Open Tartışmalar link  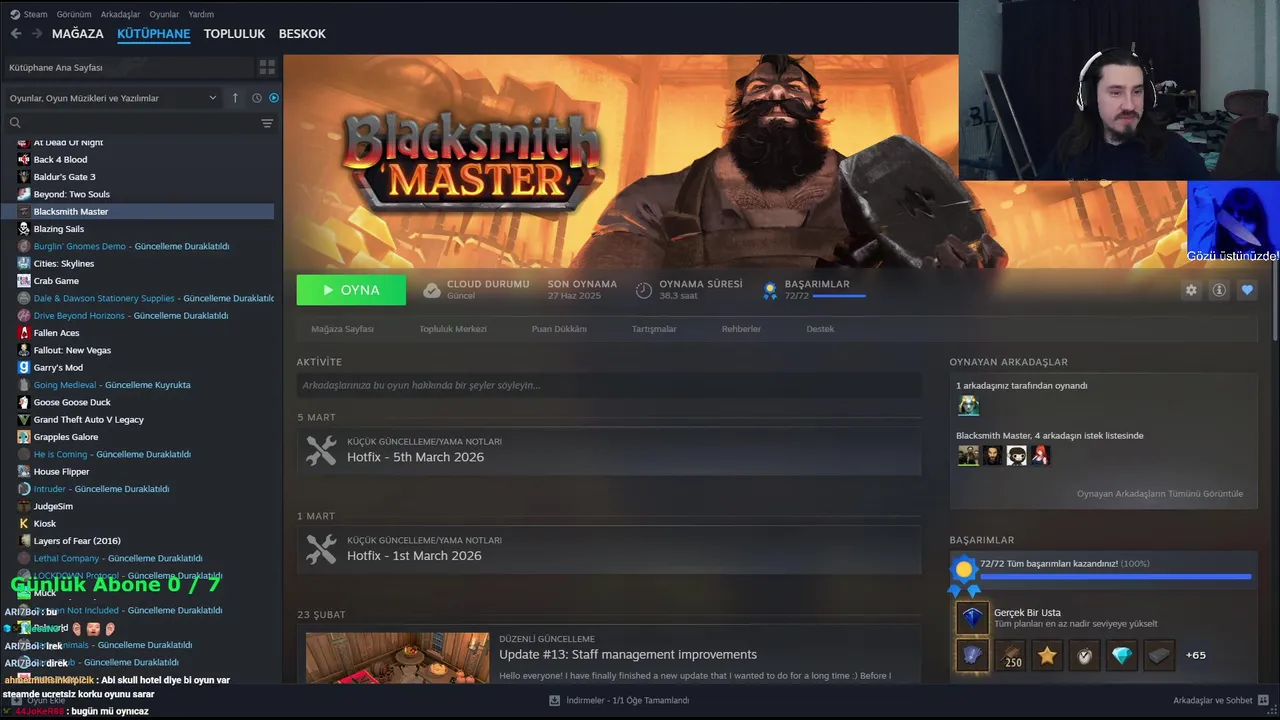[654, 329]
